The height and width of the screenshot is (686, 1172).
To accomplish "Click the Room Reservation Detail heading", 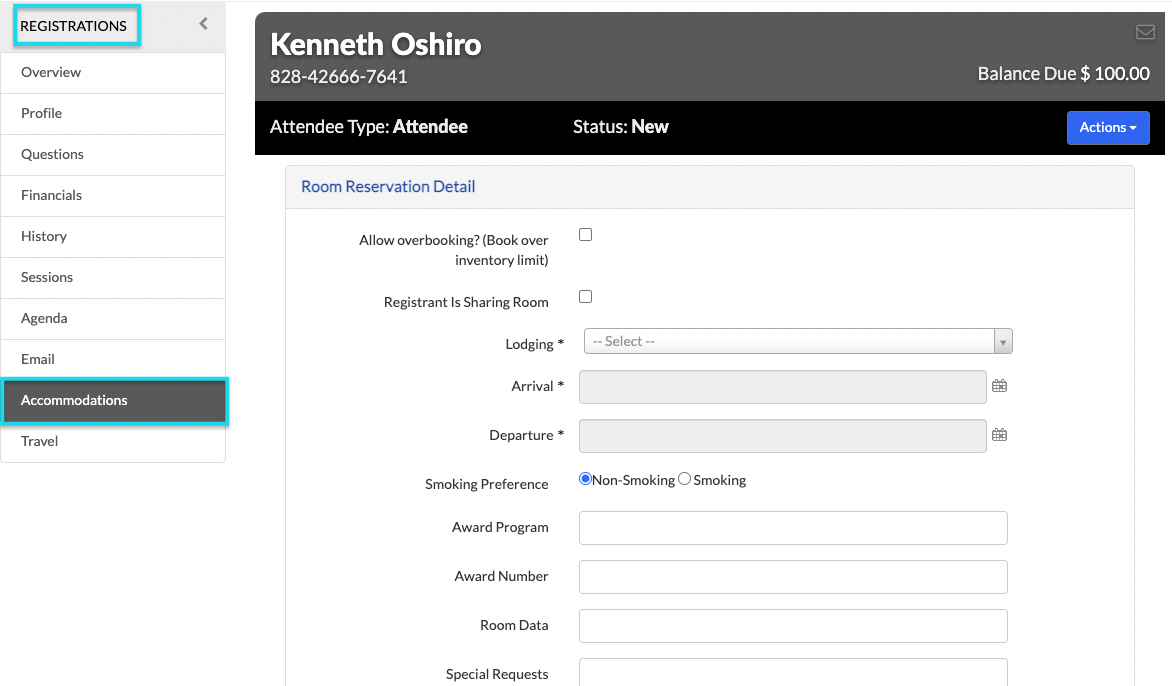I will tap(388, 187).
